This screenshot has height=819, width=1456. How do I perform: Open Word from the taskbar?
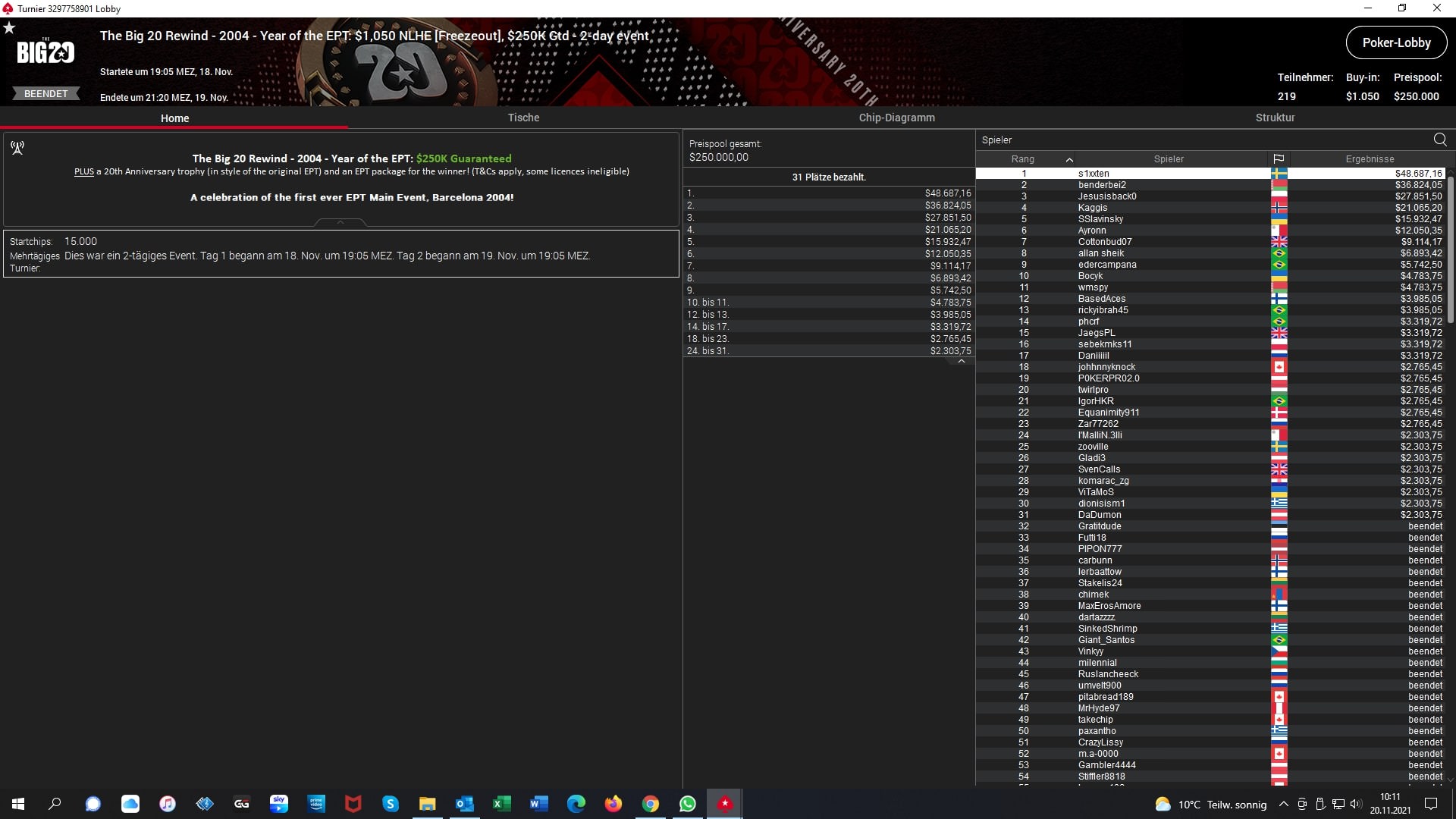[x=539, y=804]
